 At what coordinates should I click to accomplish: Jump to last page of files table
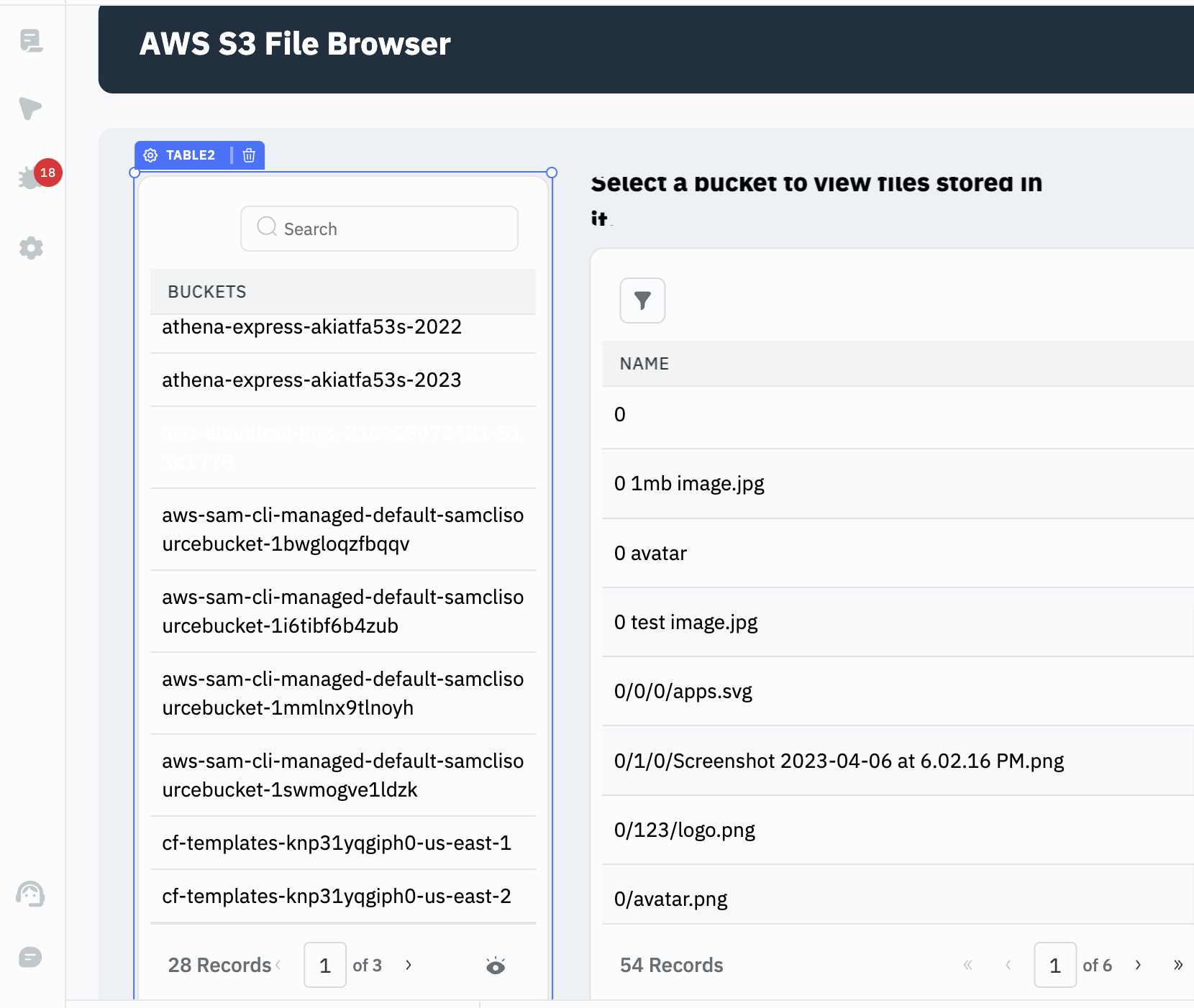(1177, 965)
